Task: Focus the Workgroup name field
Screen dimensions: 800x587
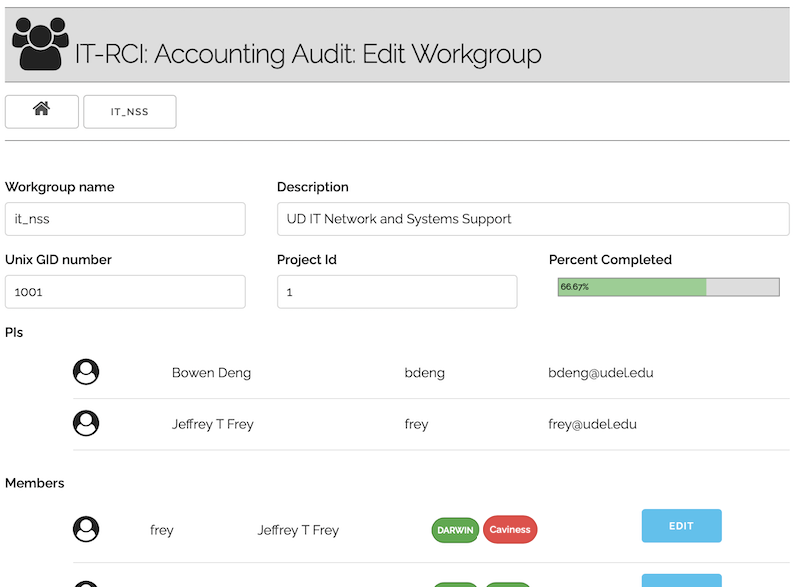Action: 125,219
